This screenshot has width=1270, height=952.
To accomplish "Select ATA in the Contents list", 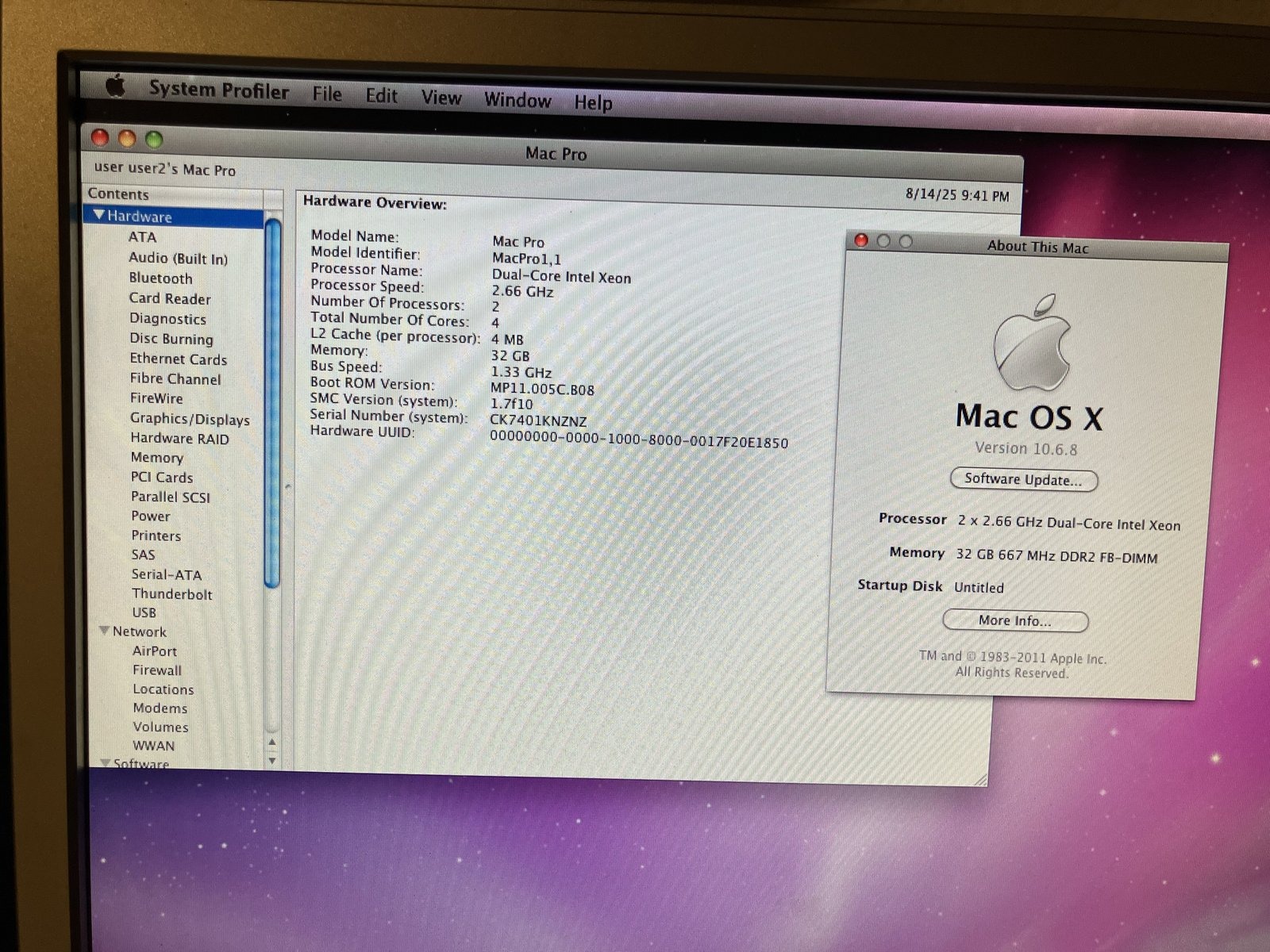I will click(x=143, y=237).
